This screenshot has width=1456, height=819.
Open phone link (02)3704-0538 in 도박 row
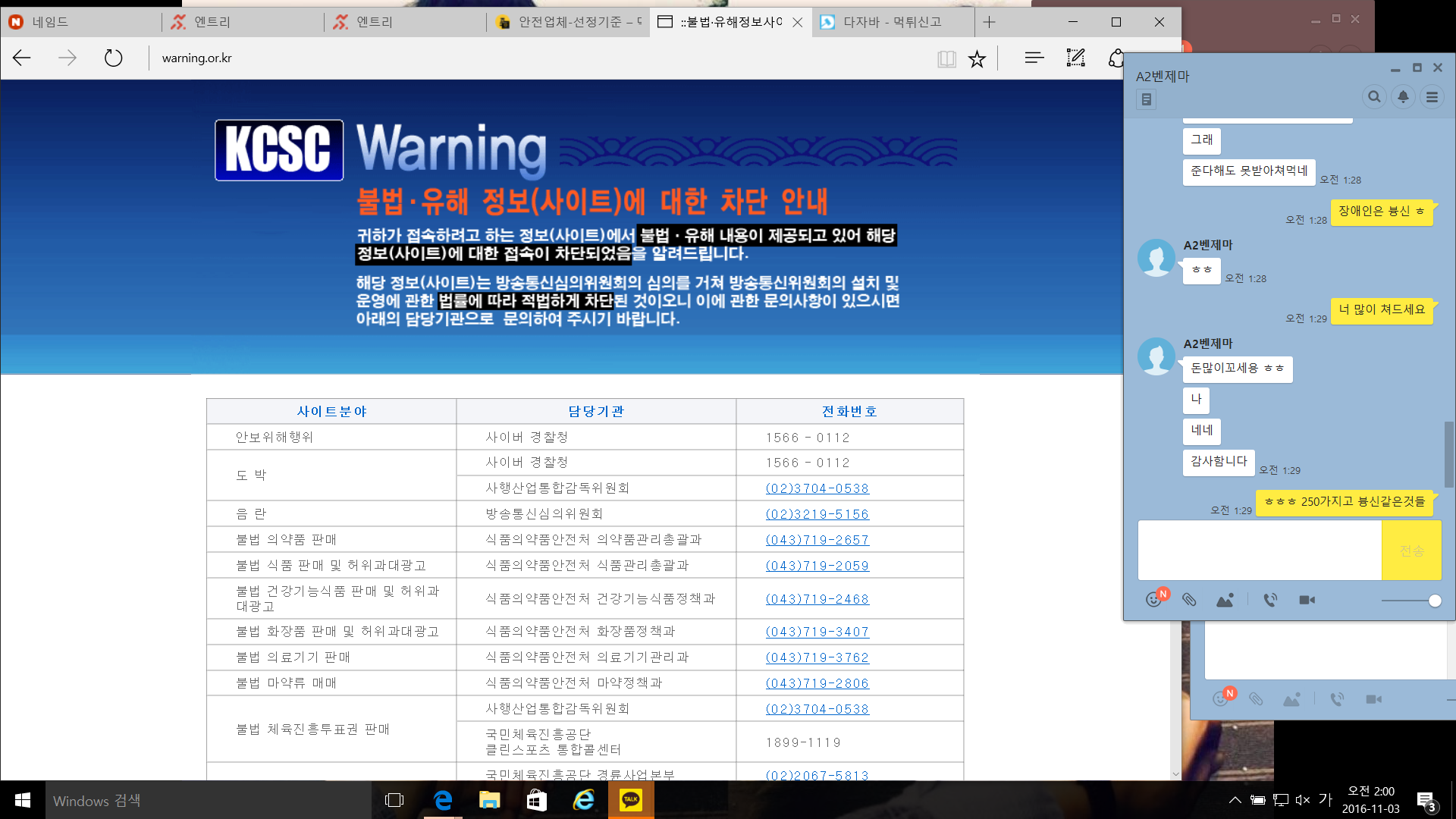[x=817, y=488]
